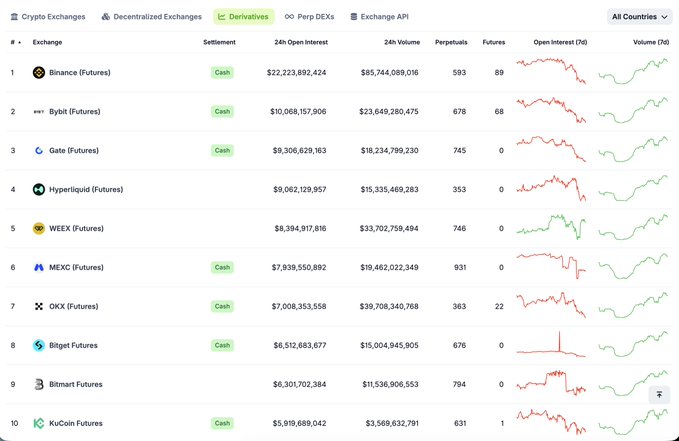Open the Perp DEXs tab
This screenshot has width=679, height=441.
tap(310, 16)
